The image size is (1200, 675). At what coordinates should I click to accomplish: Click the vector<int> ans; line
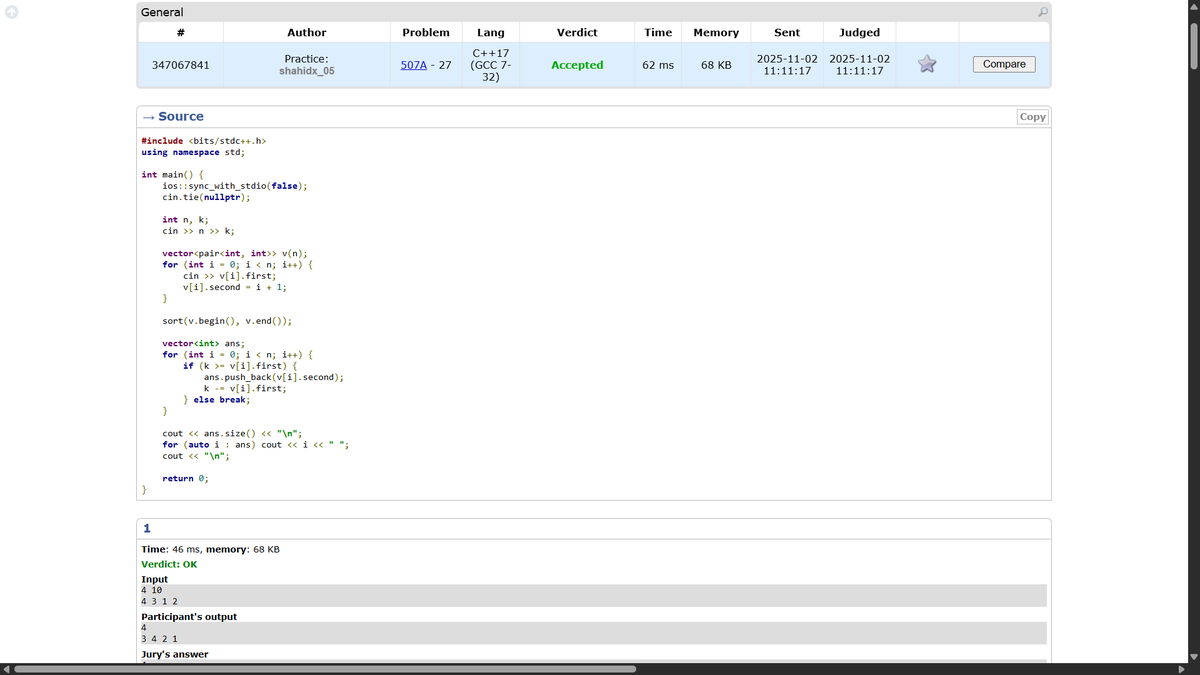click(203, 343)
